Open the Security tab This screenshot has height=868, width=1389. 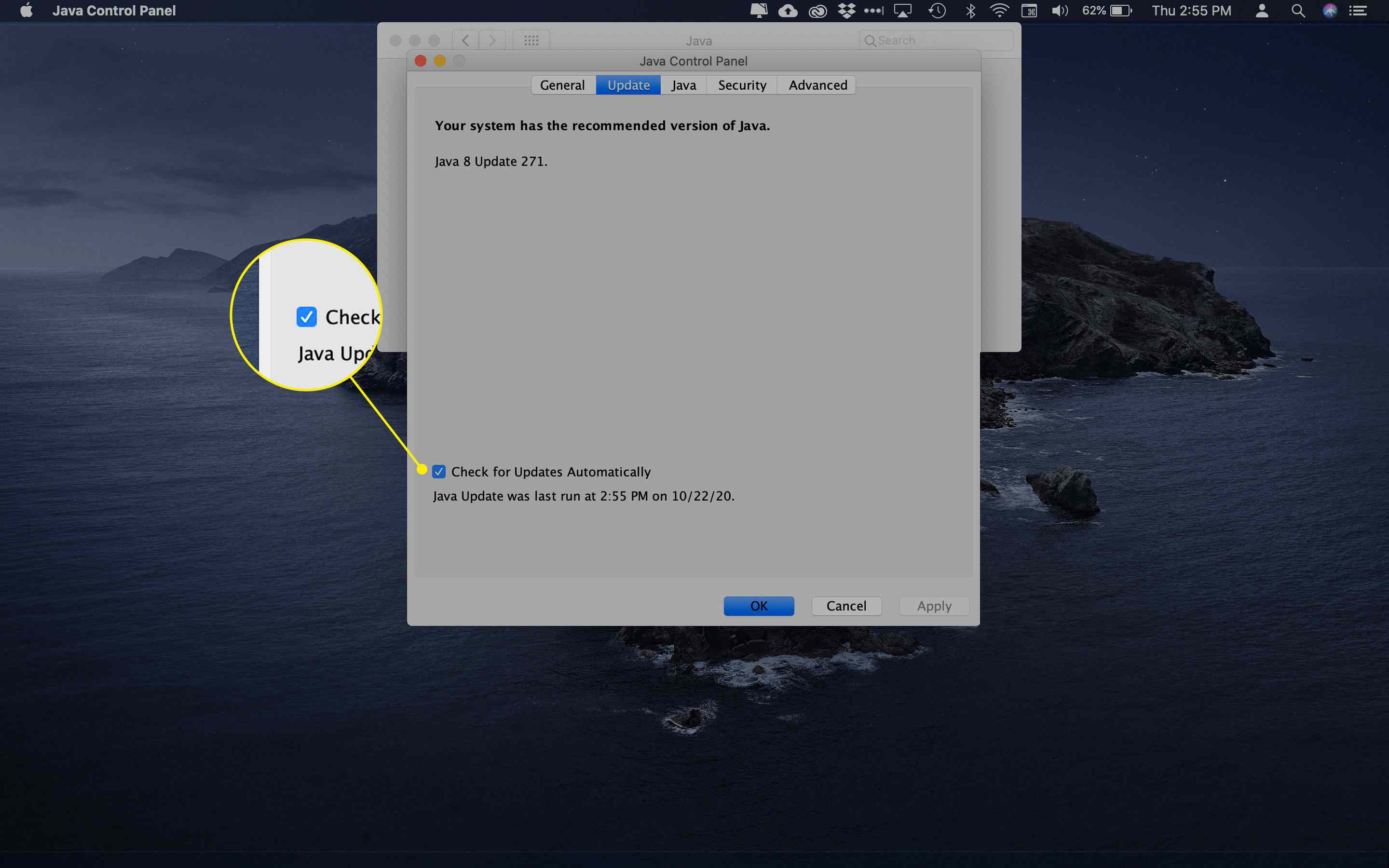click(x=742, y=85)
